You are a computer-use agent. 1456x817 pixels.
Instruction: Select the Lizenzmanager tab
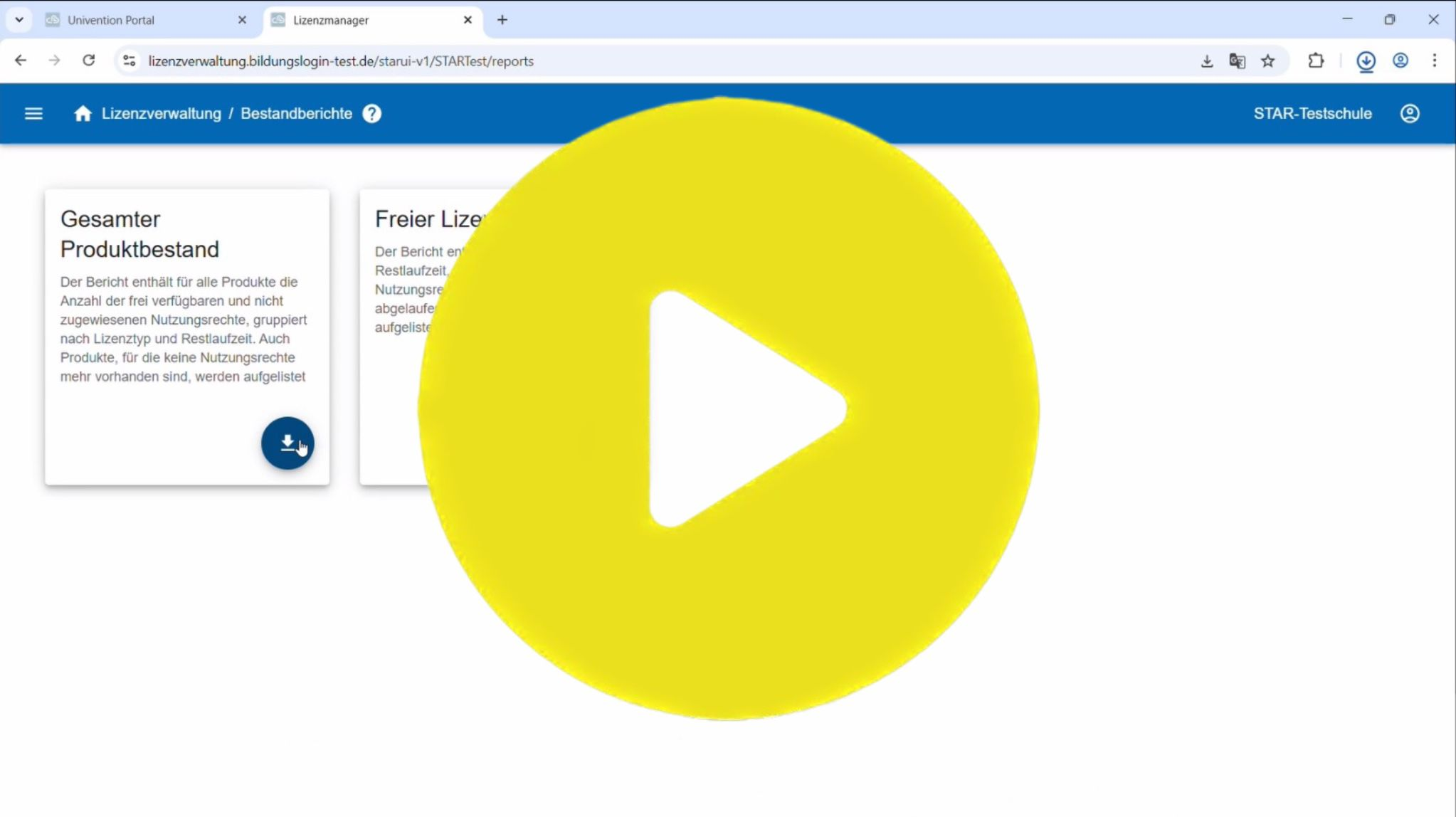[331, 20]
